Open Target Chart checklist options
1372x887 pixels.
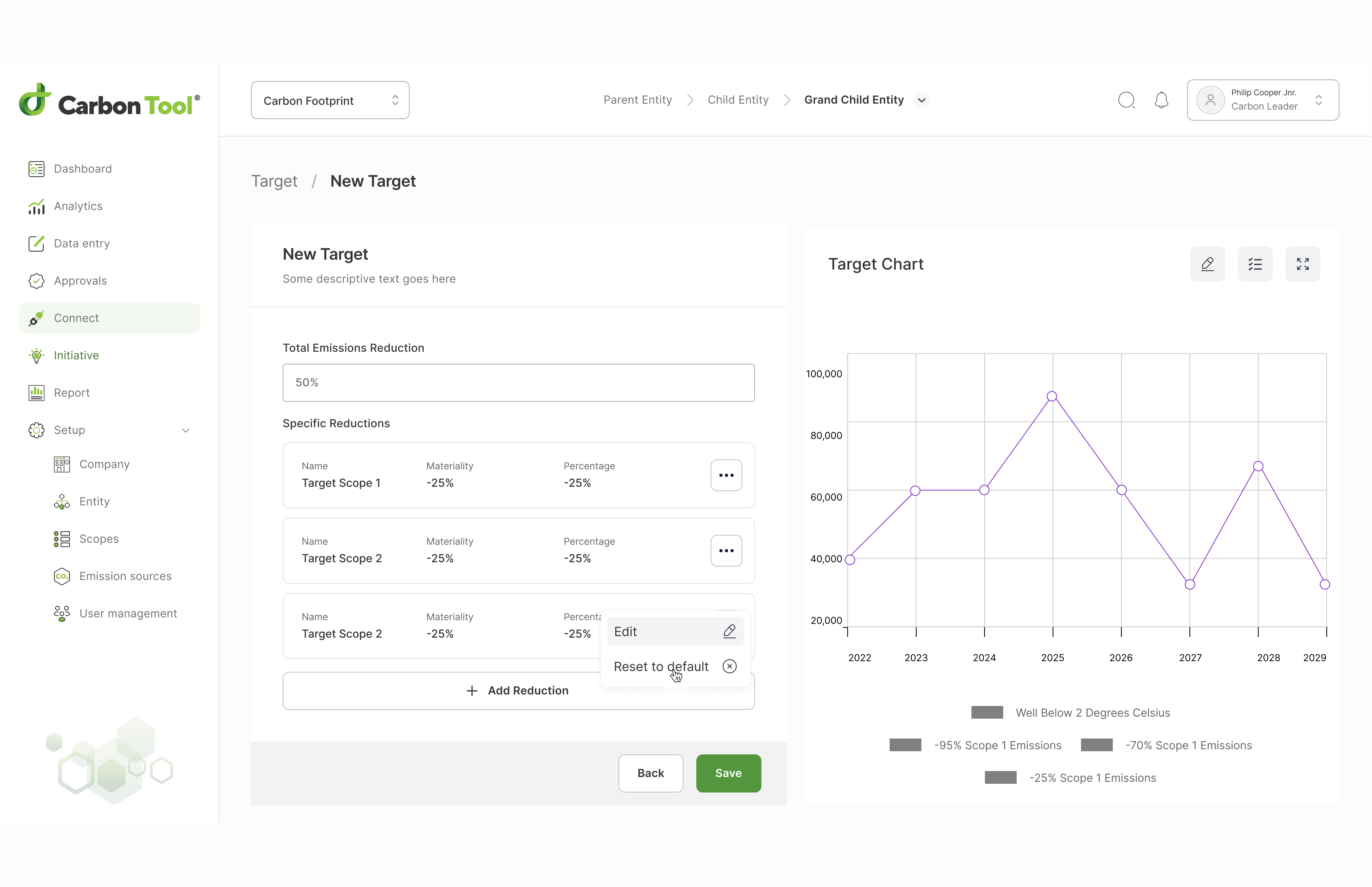coord(1255,264)
